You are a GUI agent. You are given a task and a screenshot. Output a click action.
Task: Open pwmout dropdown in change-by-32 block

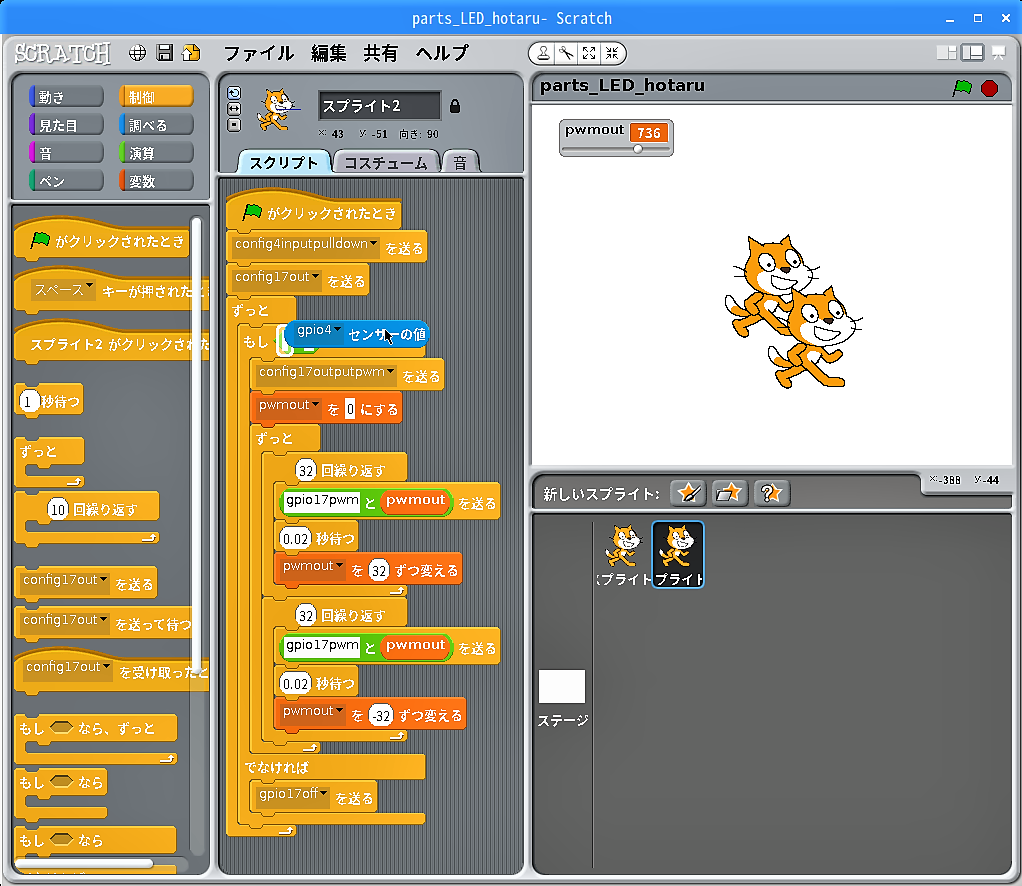click(340, 566)
